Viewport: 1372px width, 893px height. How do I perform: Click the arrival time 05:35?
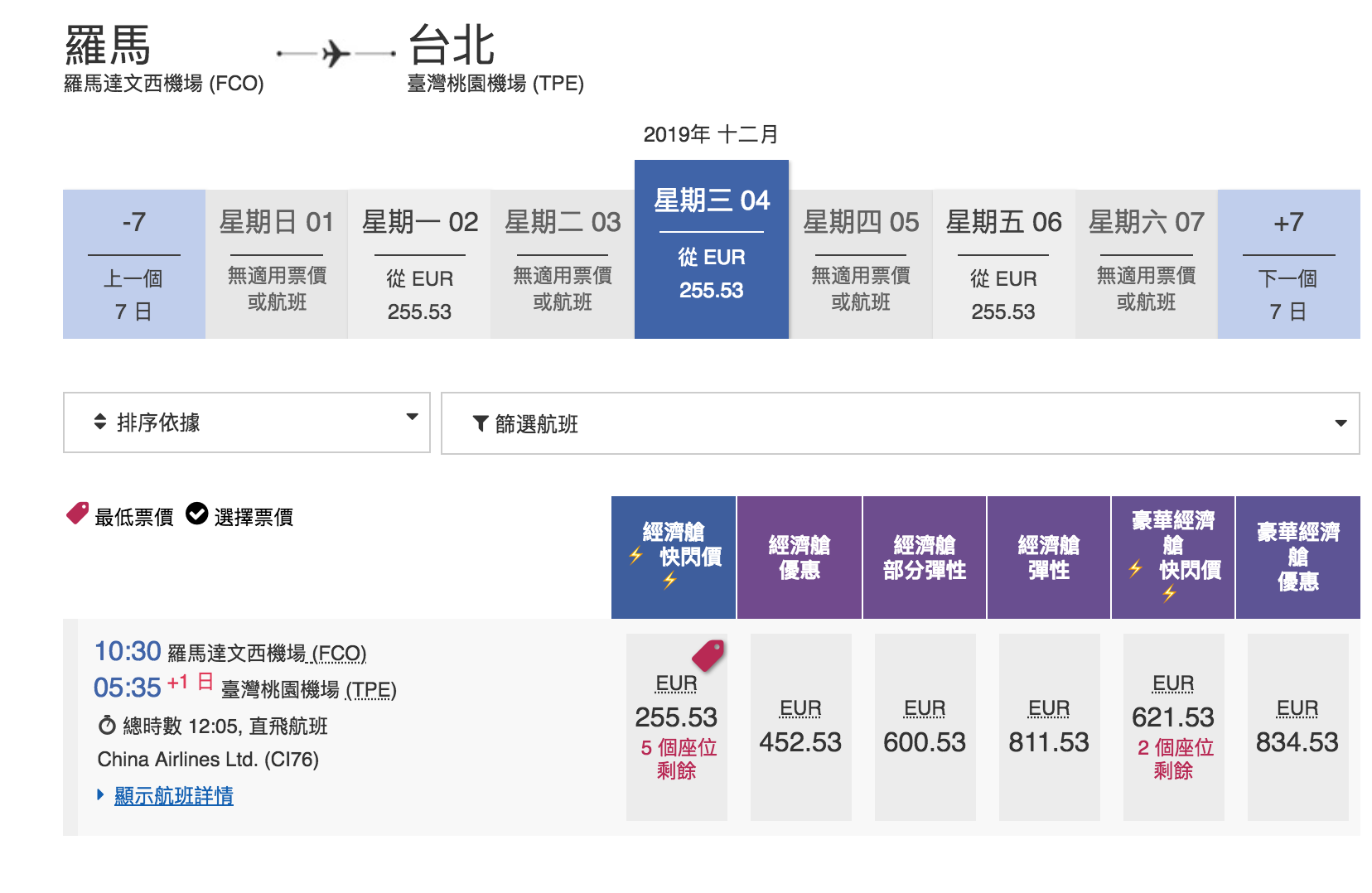128,688
